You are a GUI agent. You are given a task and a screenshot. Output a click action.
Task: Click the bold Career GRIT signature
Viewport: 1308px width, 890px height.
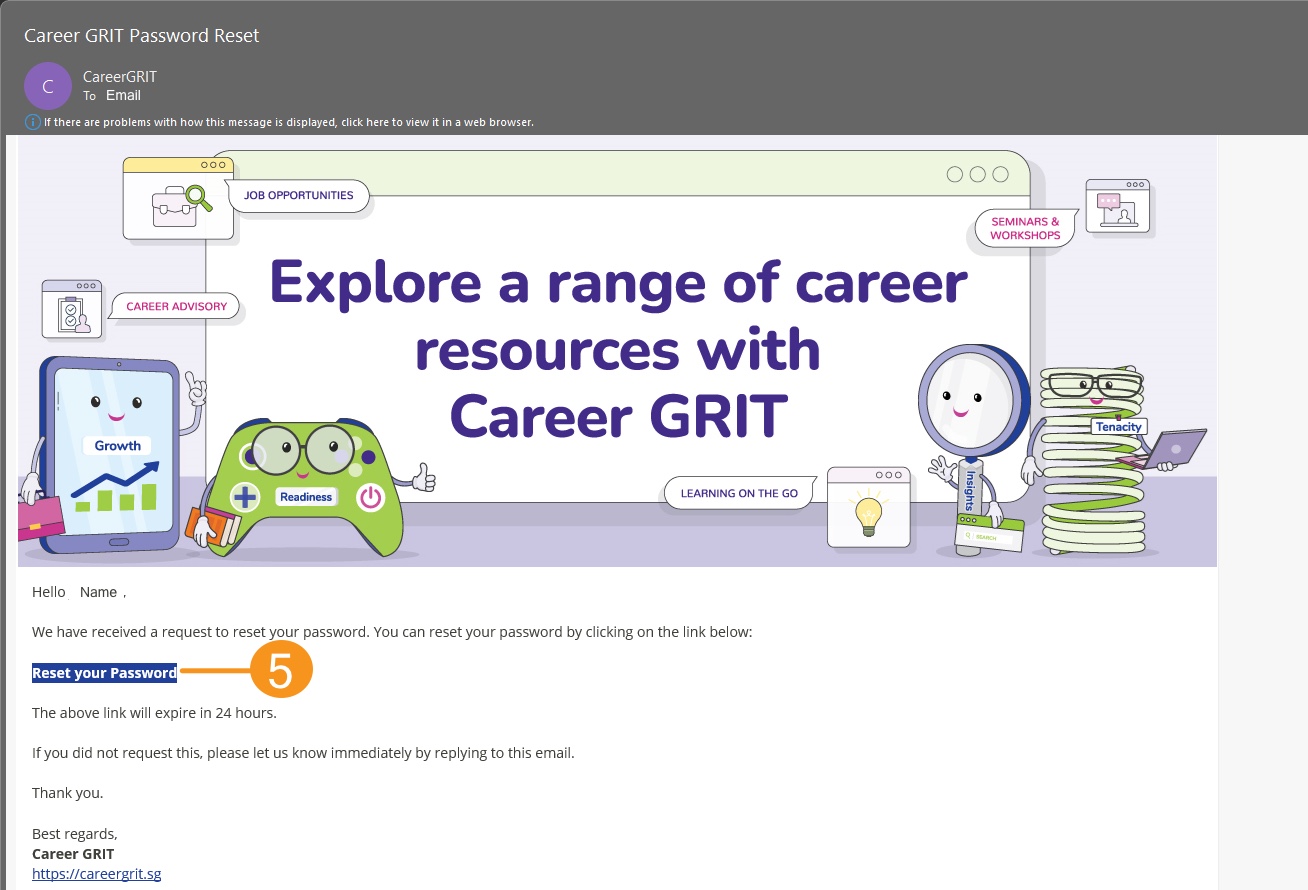pyautogui.click(x=73, y=854)
